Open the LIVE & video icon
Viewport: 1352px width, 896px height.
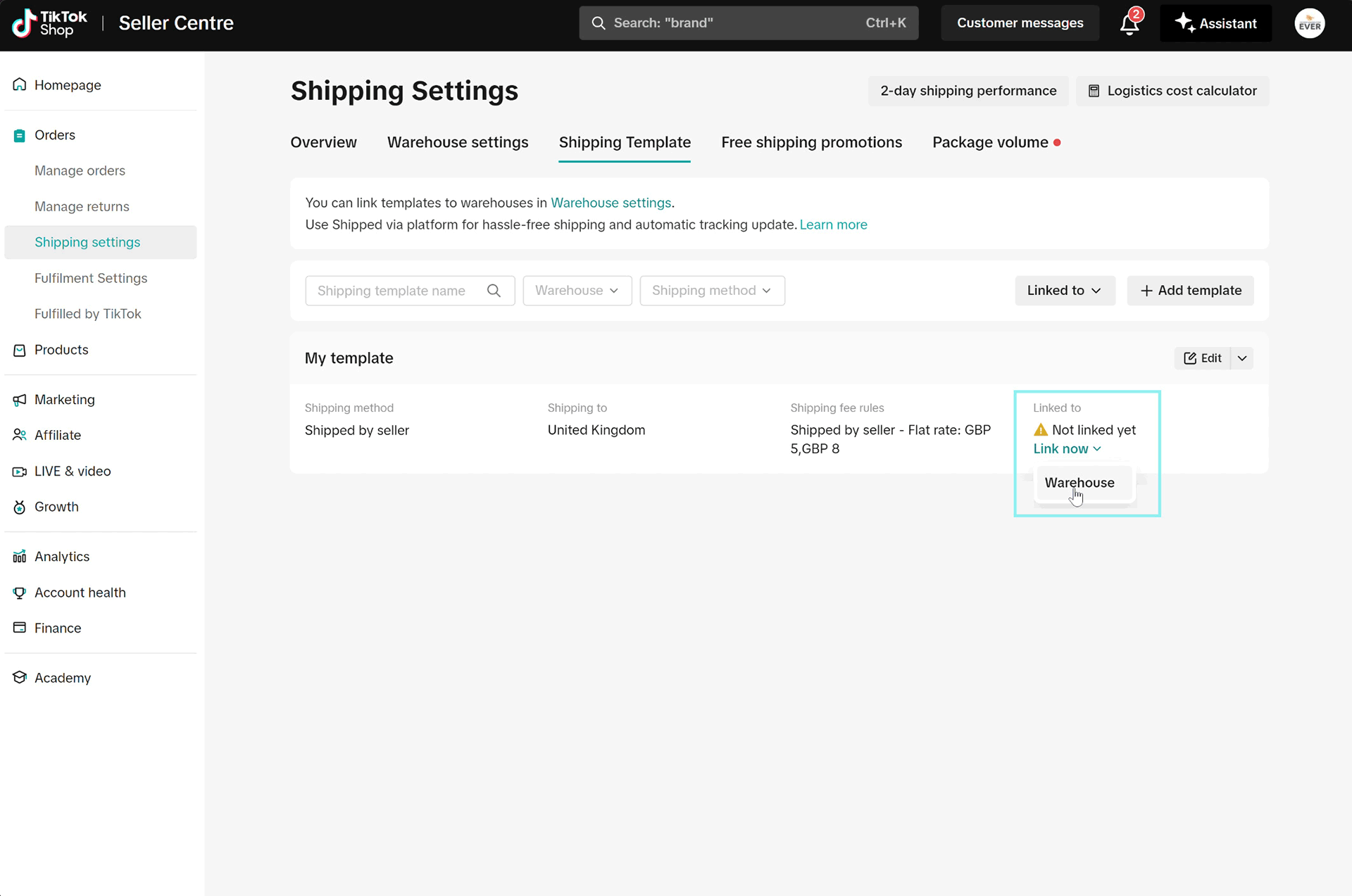19,472
